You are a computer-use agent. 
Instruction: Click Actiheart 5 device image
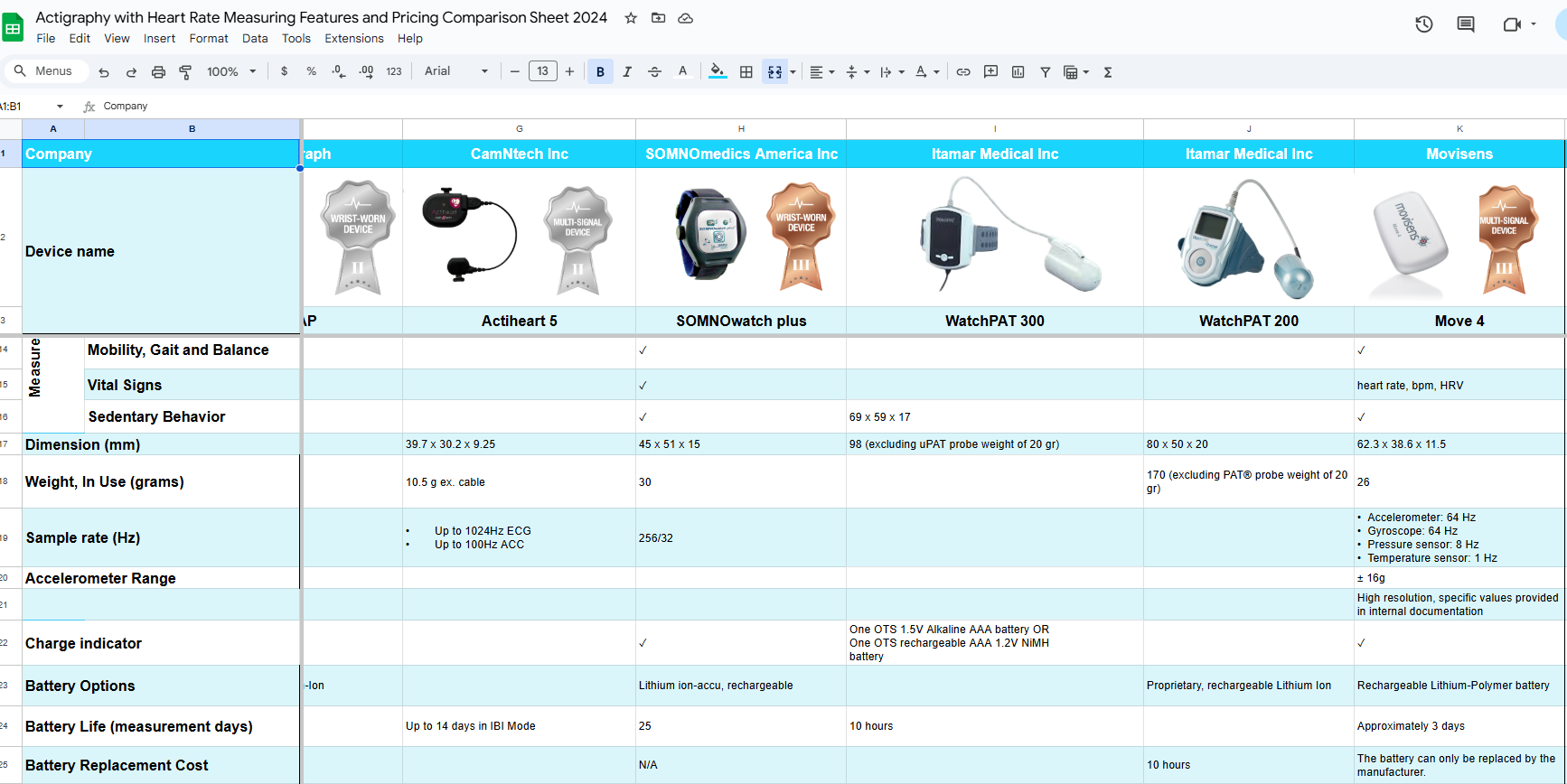coord(468,234)
